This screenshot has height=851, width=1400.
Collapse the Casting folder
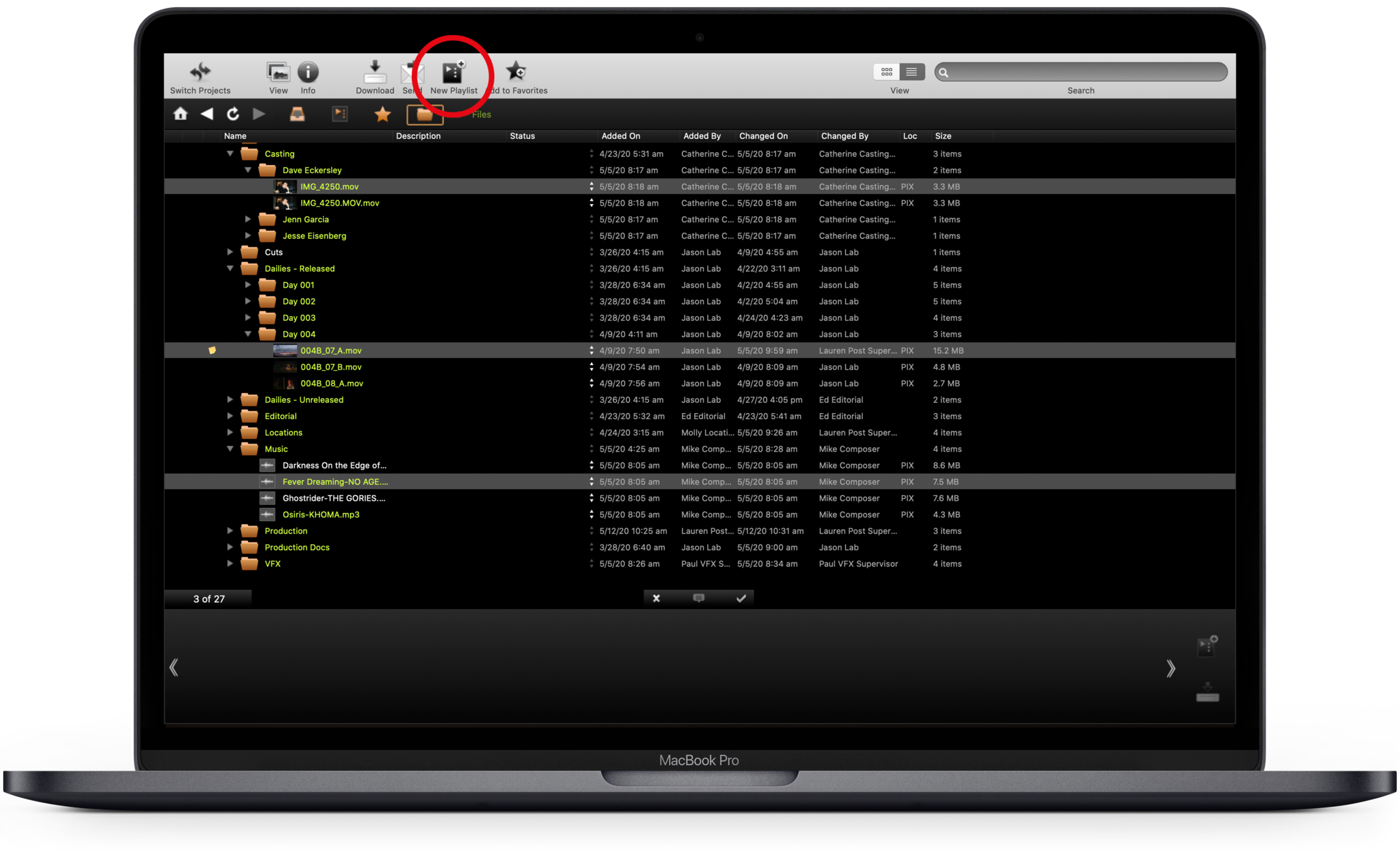[x=230, y=154]
